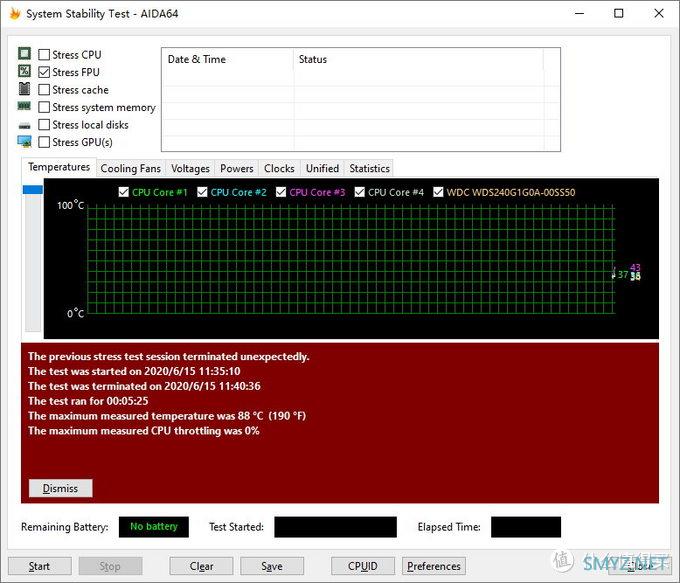Minimize the AIDA64 window
Viewport: 680px width, 583px height.
click(x=579, y=13)
